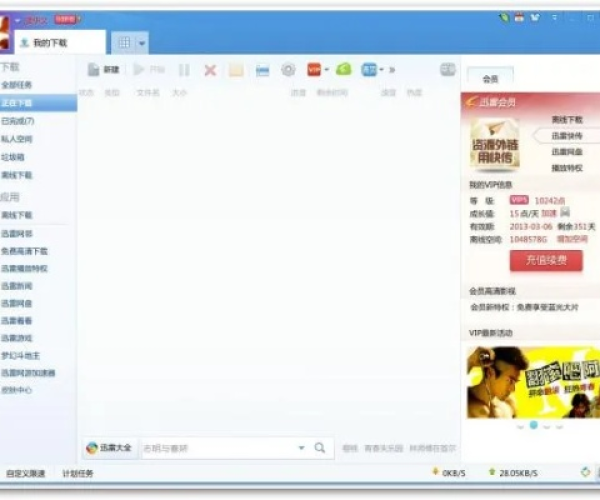600x500 pixels.
Task: Select 播放特权 in the member panel
Action: pos(567,168)
